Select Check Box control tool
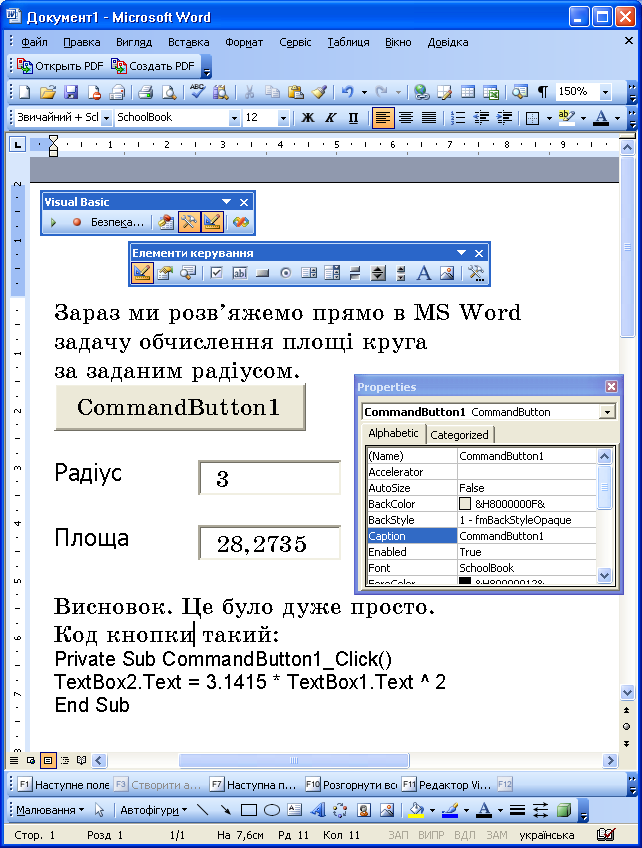The image size is (642, 848). click(216, 273)
